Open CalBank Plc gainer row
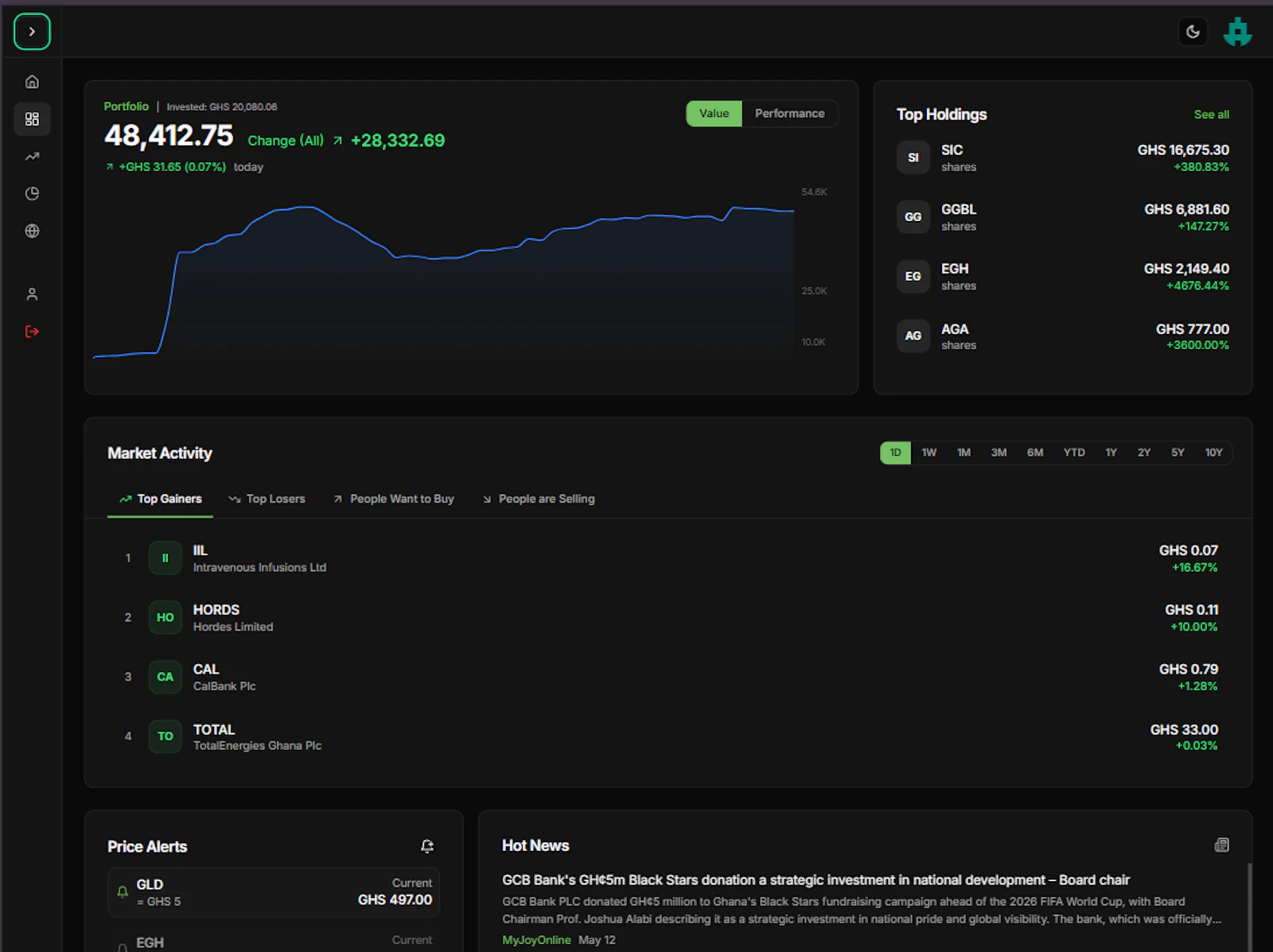1273x952 pixels. coord(668,677)
